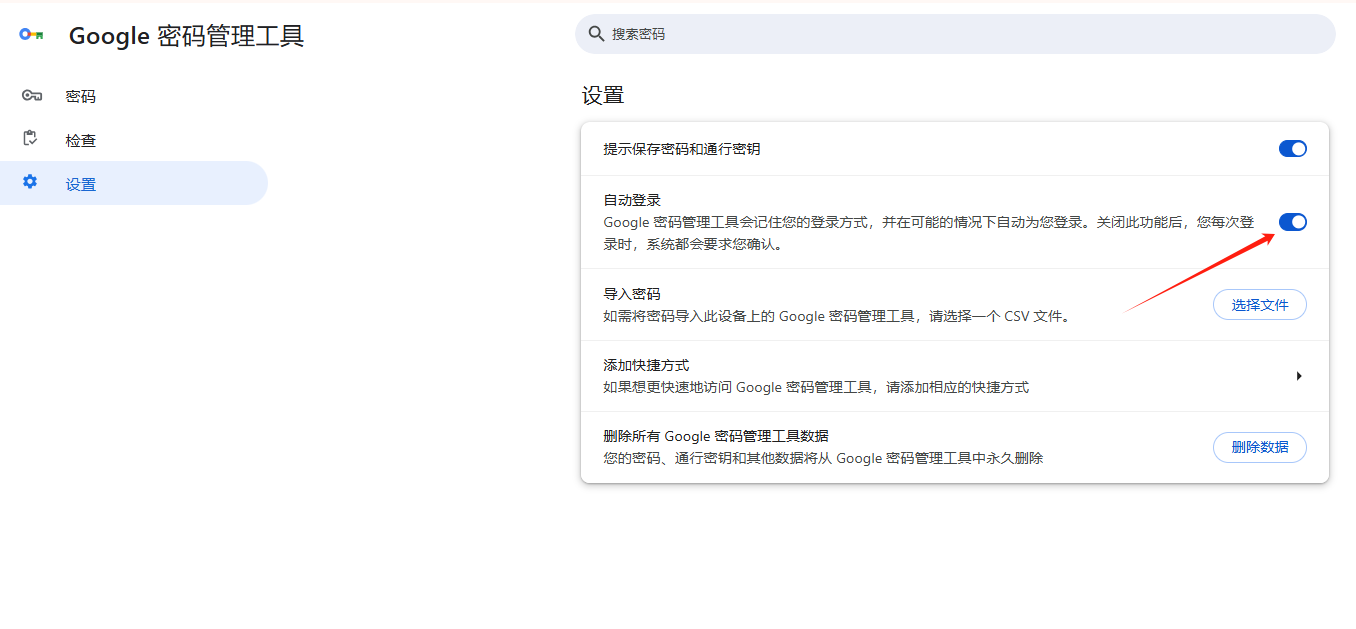
Task: Focus the 搜索密码 search field
Action: [x=955, y=34]
